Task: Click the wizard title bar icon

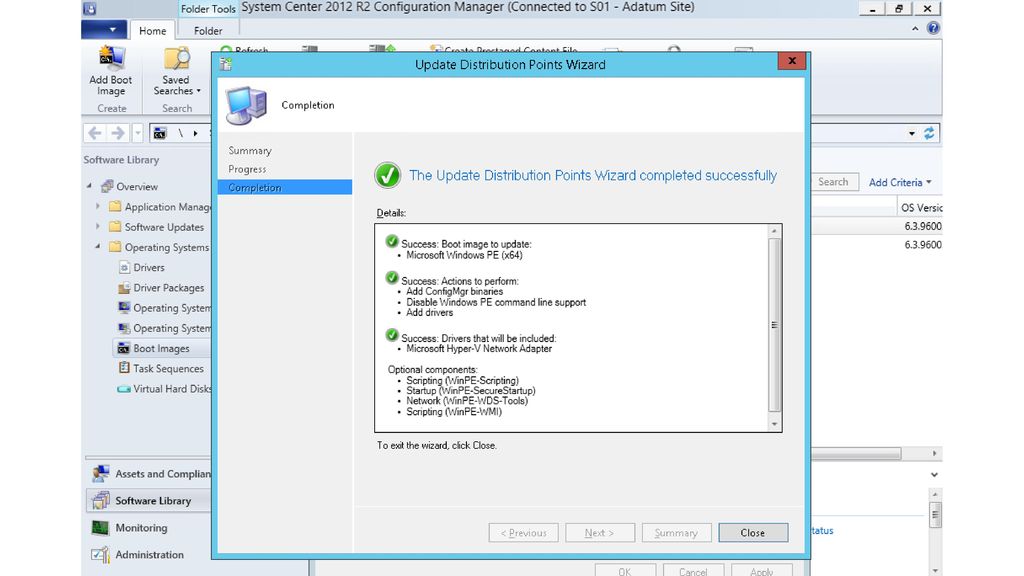Action: pos(226,64)
